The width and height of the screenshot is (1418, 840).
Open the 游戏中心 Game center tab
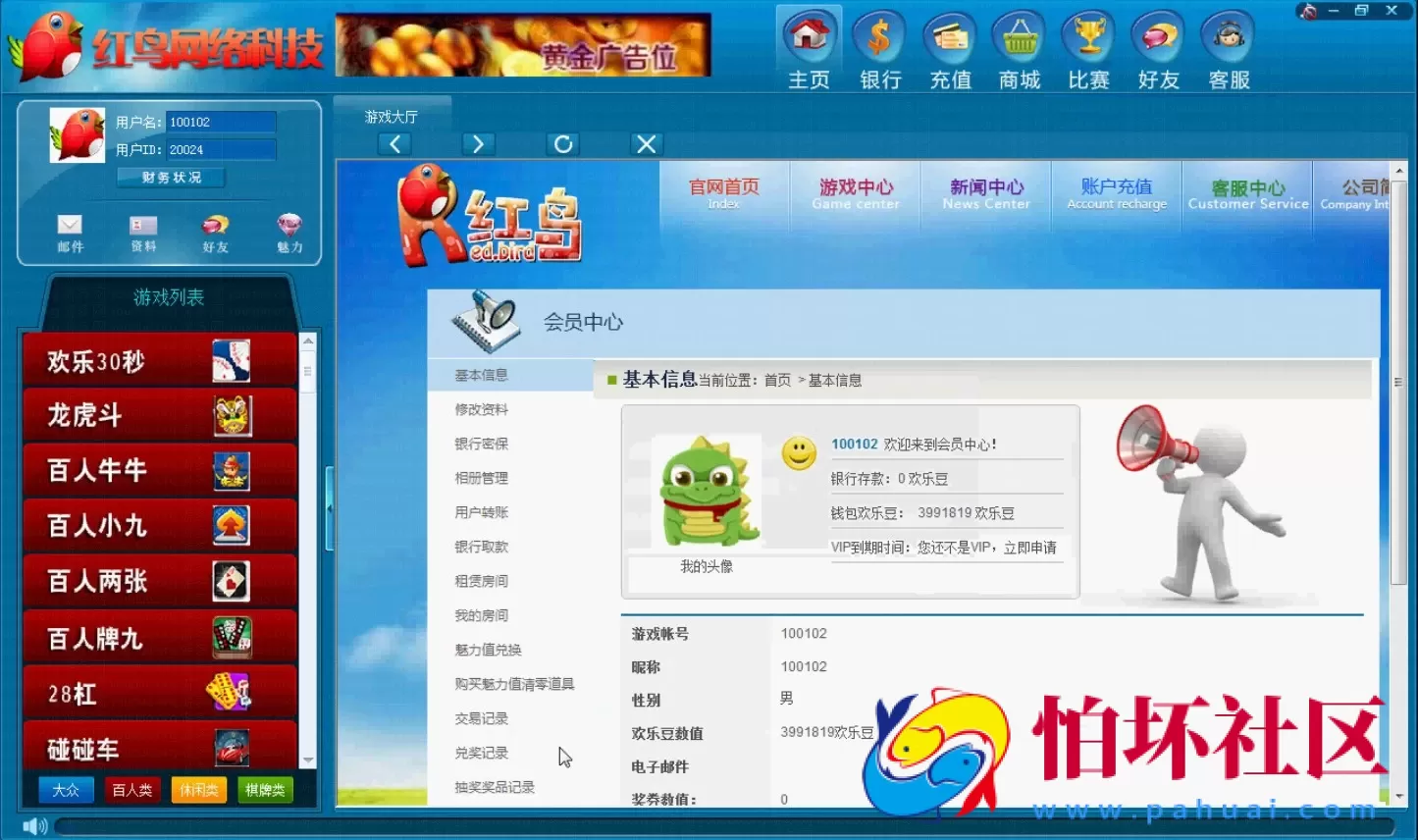click(854, 192)
